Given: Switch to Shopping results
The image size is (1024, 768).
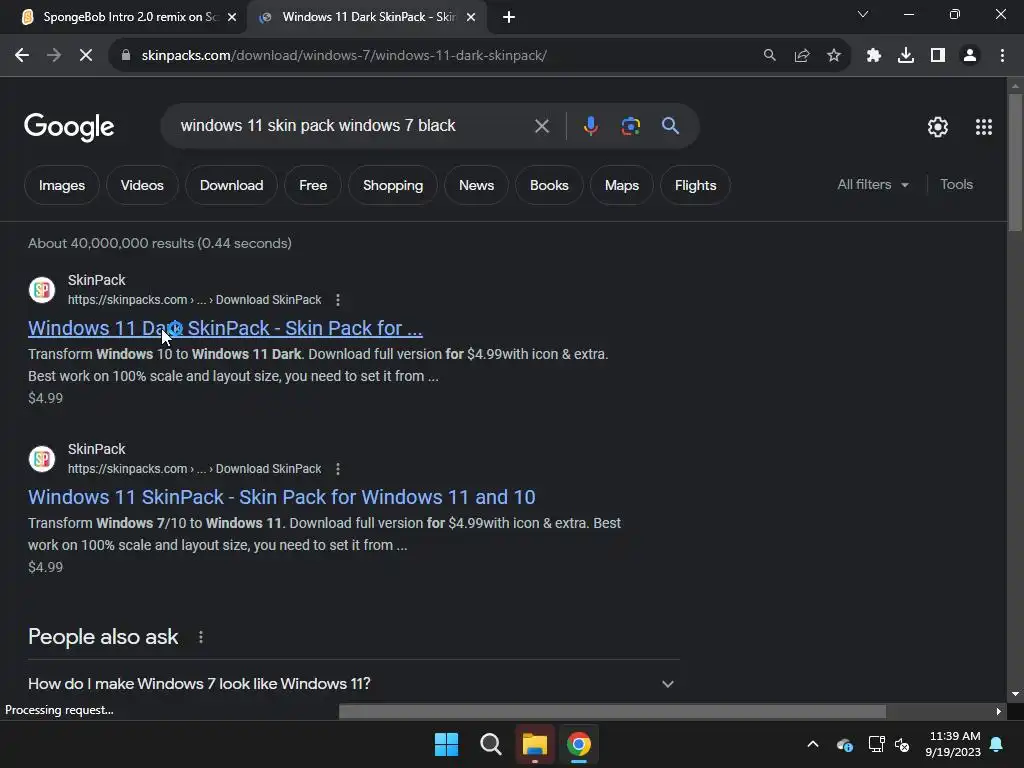Looking at the screenshot, I should pos(393,185).
